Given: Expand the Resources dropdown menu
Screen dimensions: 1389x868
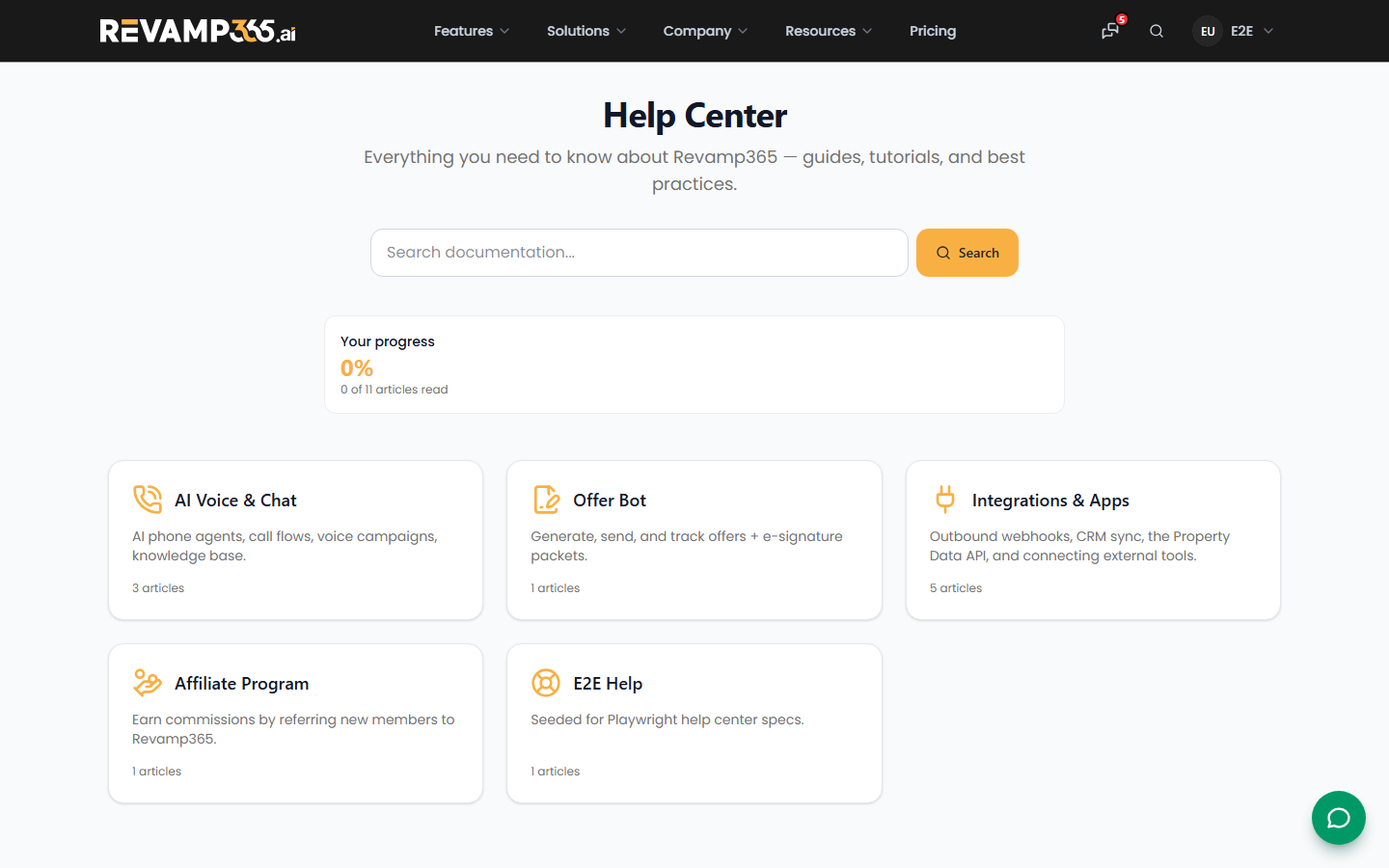Looking at the screenshot, I should [829, 31].
